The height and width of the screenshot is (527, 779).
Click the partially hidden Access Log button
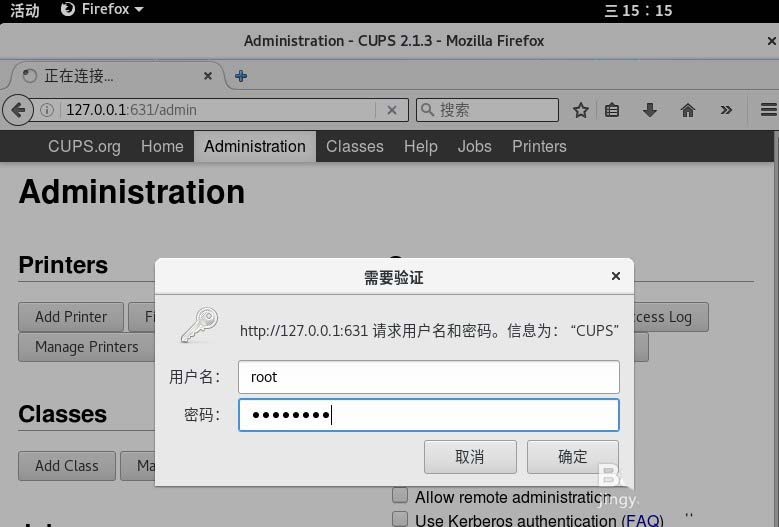tap(671, 317)
